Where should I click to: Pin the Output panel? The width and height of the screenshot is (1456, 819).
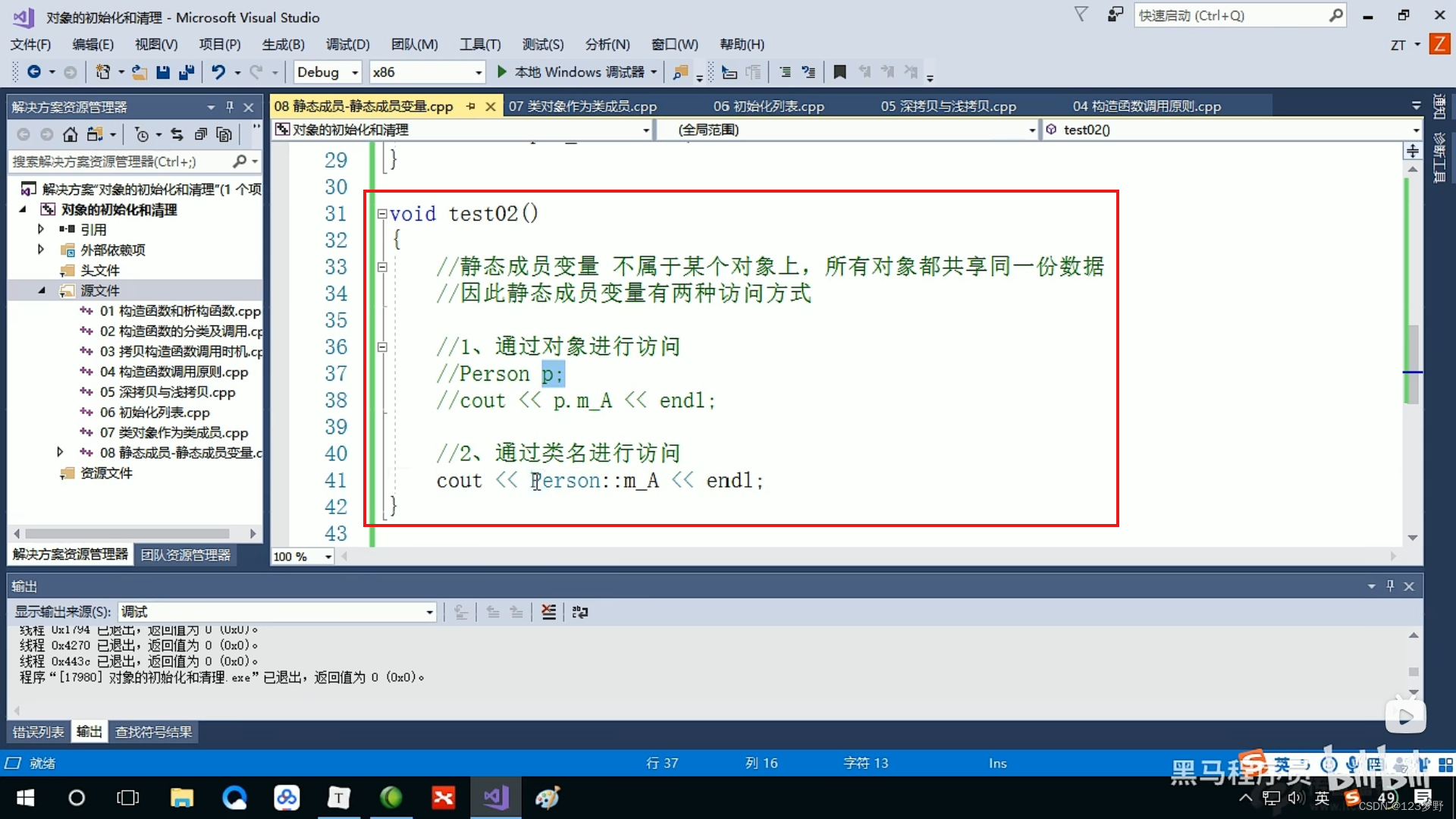coord(1390,586)
